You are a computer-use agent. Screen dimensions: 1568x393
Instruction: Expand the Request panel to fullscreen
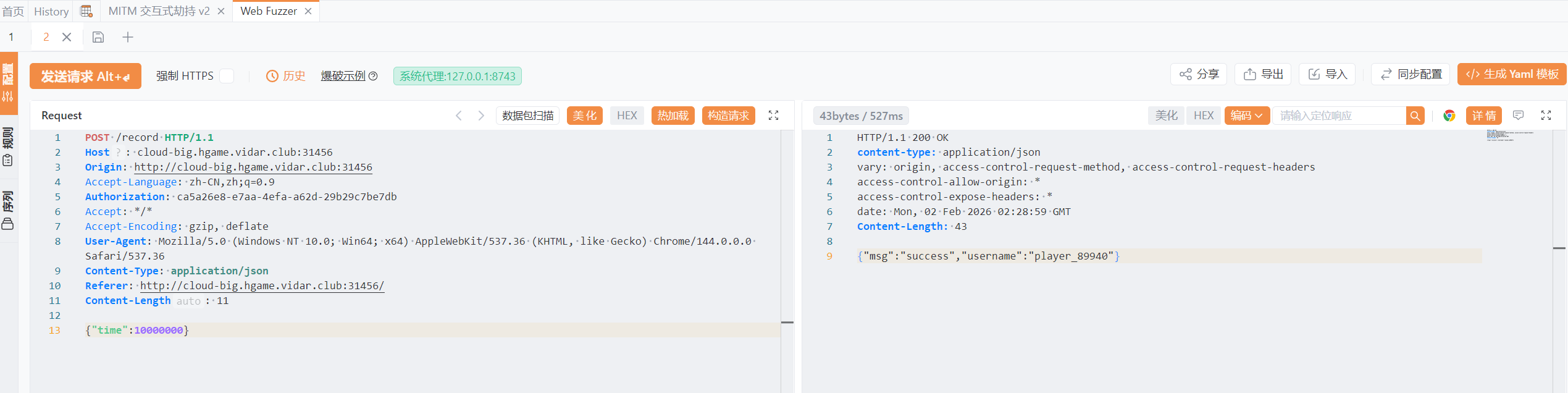tap(773, 116)
